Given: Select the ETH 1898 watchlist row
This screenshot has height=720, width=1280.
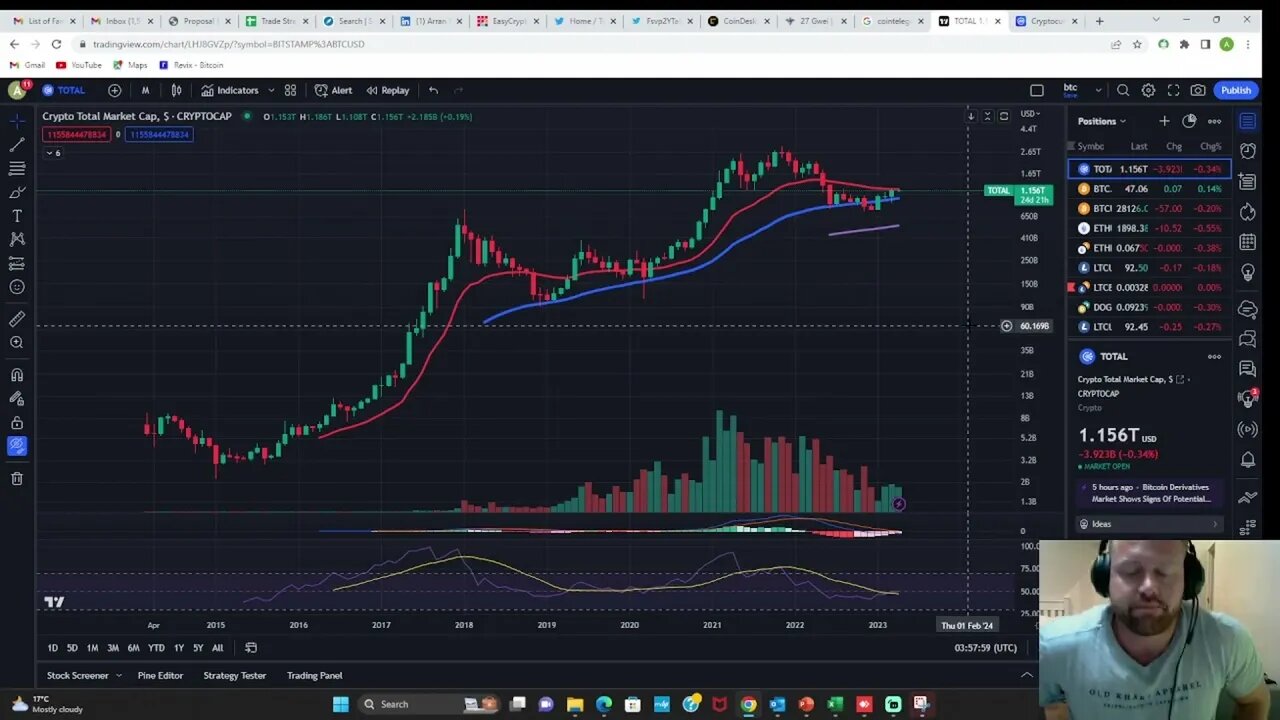Looking at the screenshot, I should click(x=1149, y=228).
